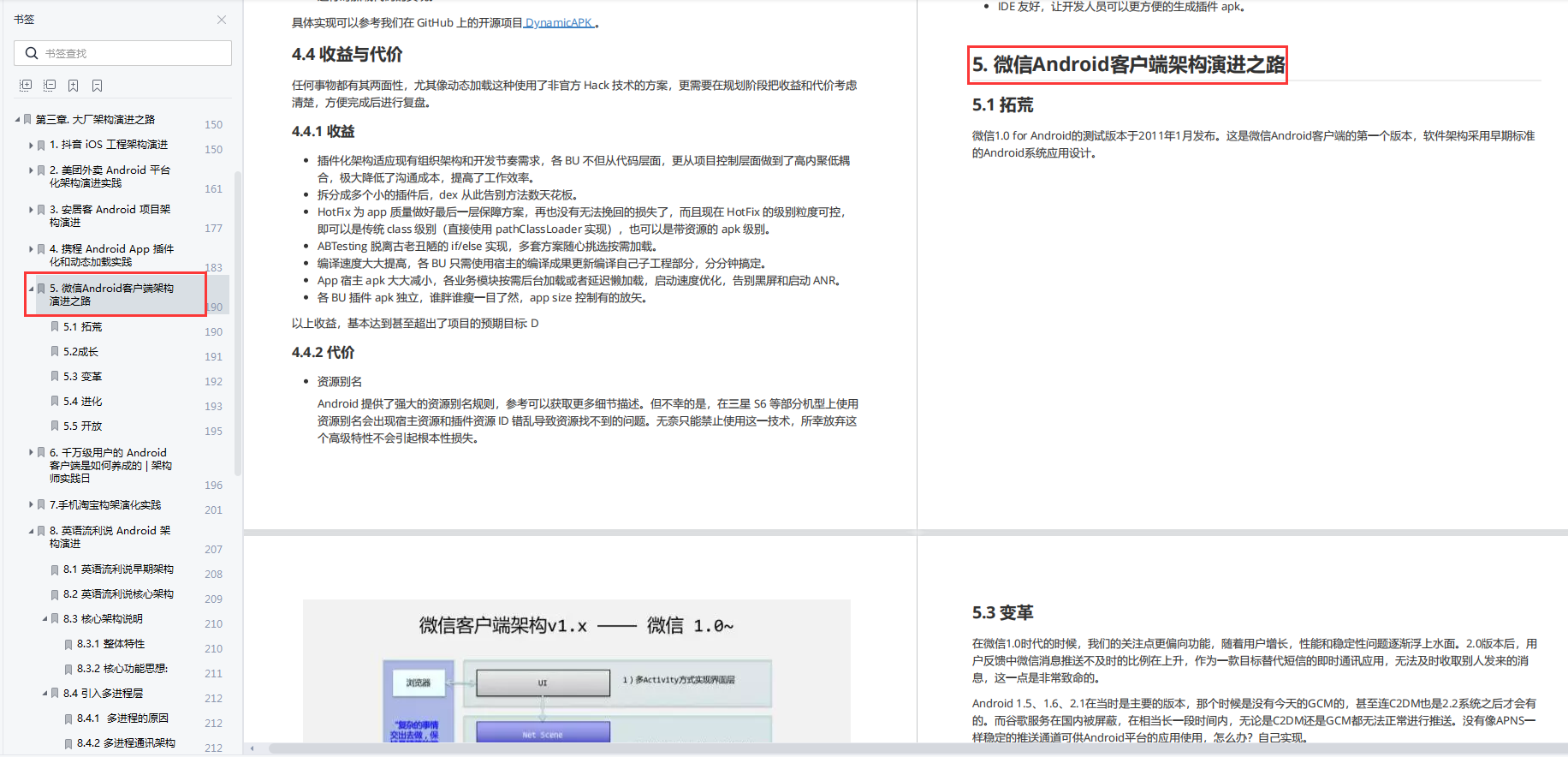Click the magnifier icon in bookmark search

(x=32, y=53)
